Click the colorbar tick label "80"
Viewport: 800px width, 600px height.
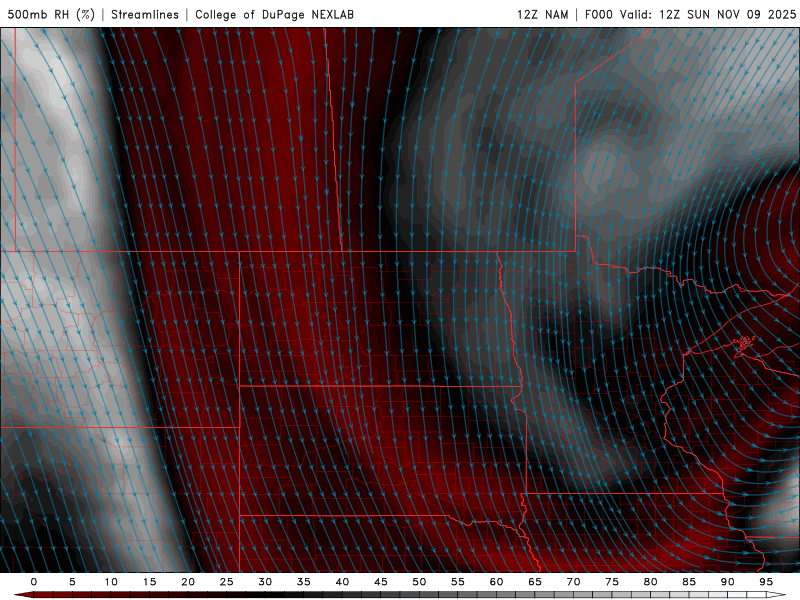click(x=650, y=582)
